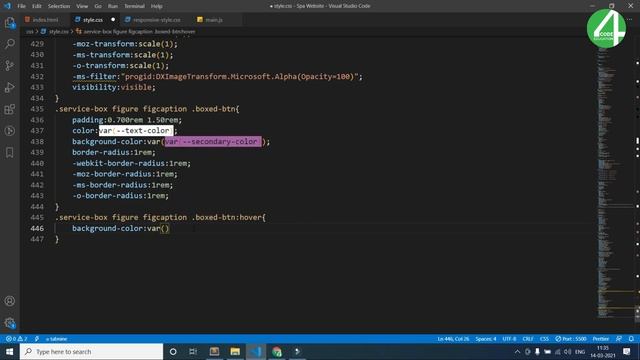
Task: Click line number 435 in gutter
Action: tap(37, 109)
